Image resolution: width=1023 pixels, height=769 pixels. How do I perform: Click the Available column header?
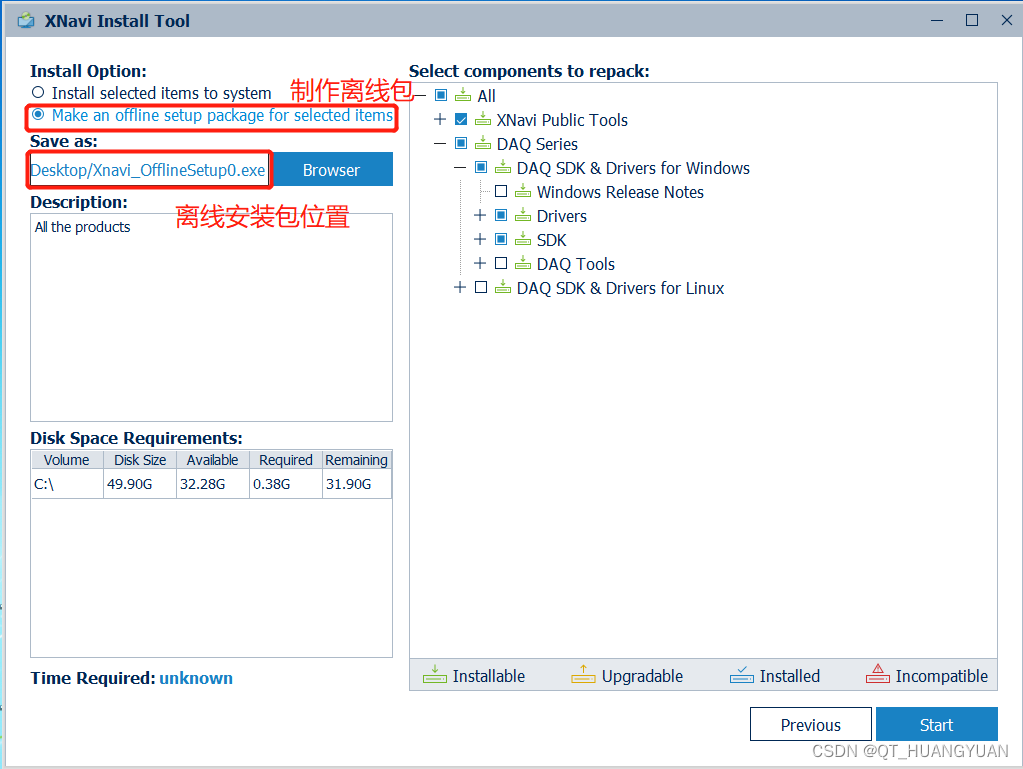(x=213, y=460)
